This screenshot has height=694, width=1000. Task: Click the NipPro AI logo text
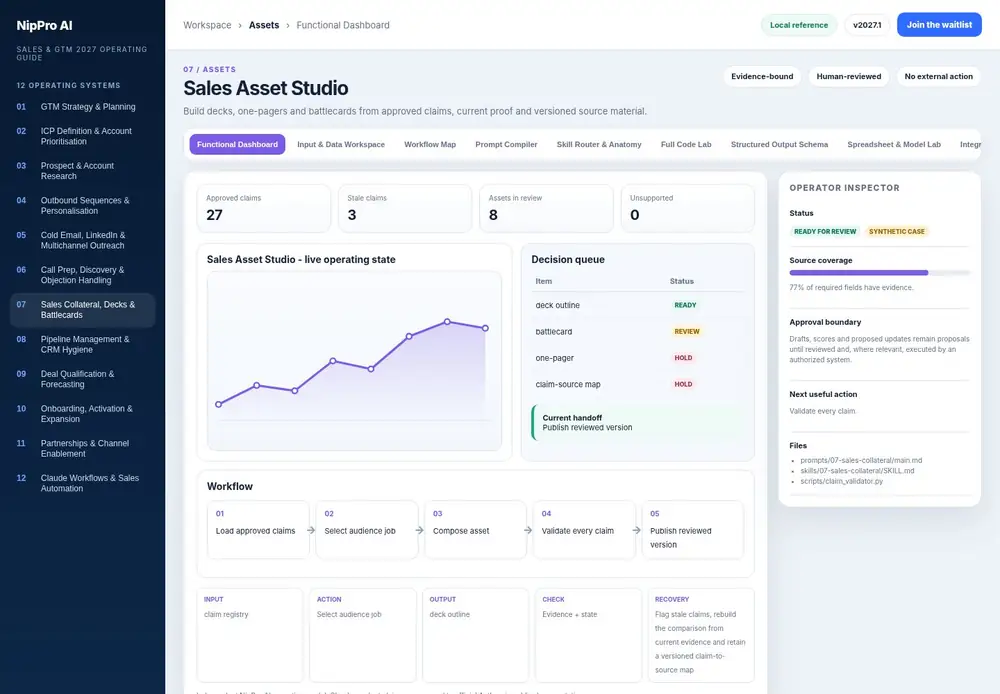[x=44, y=26]
